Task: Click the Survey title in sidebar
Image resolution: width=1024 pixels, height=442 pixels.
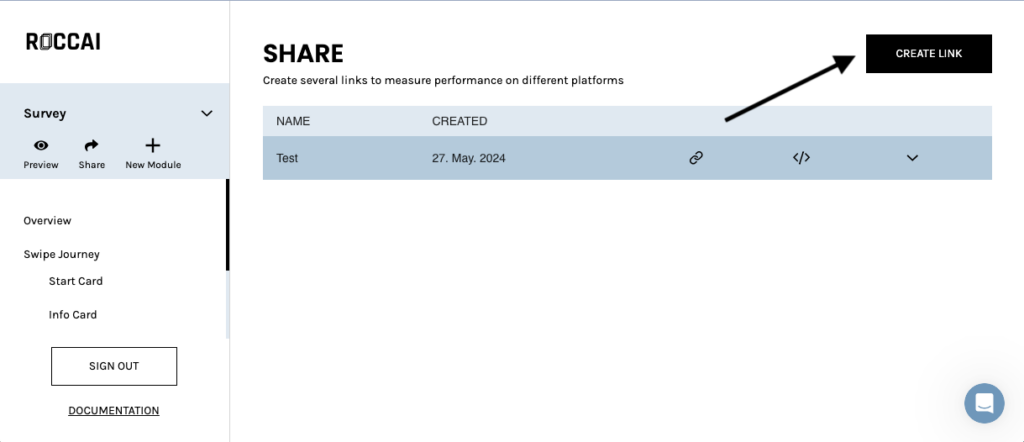Action: (45, 114)
